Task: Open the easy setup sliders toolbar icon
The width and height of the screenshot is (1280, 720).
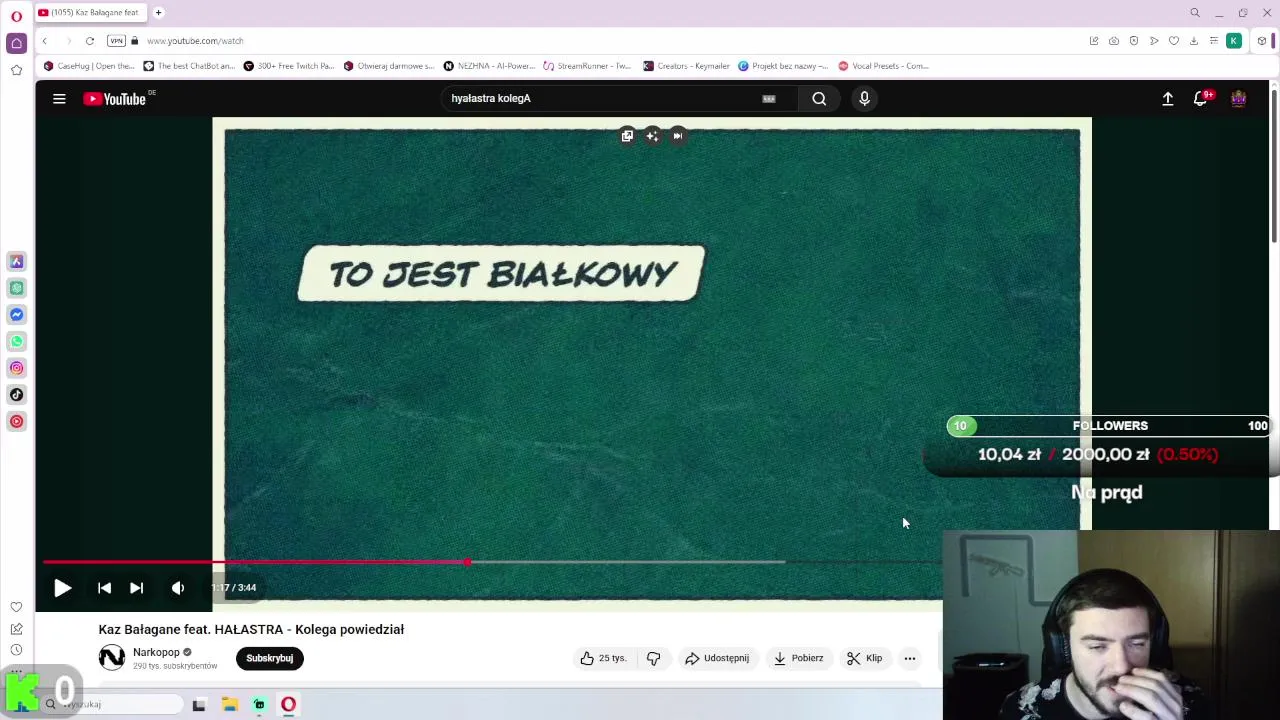Action: coord(1214,41)
